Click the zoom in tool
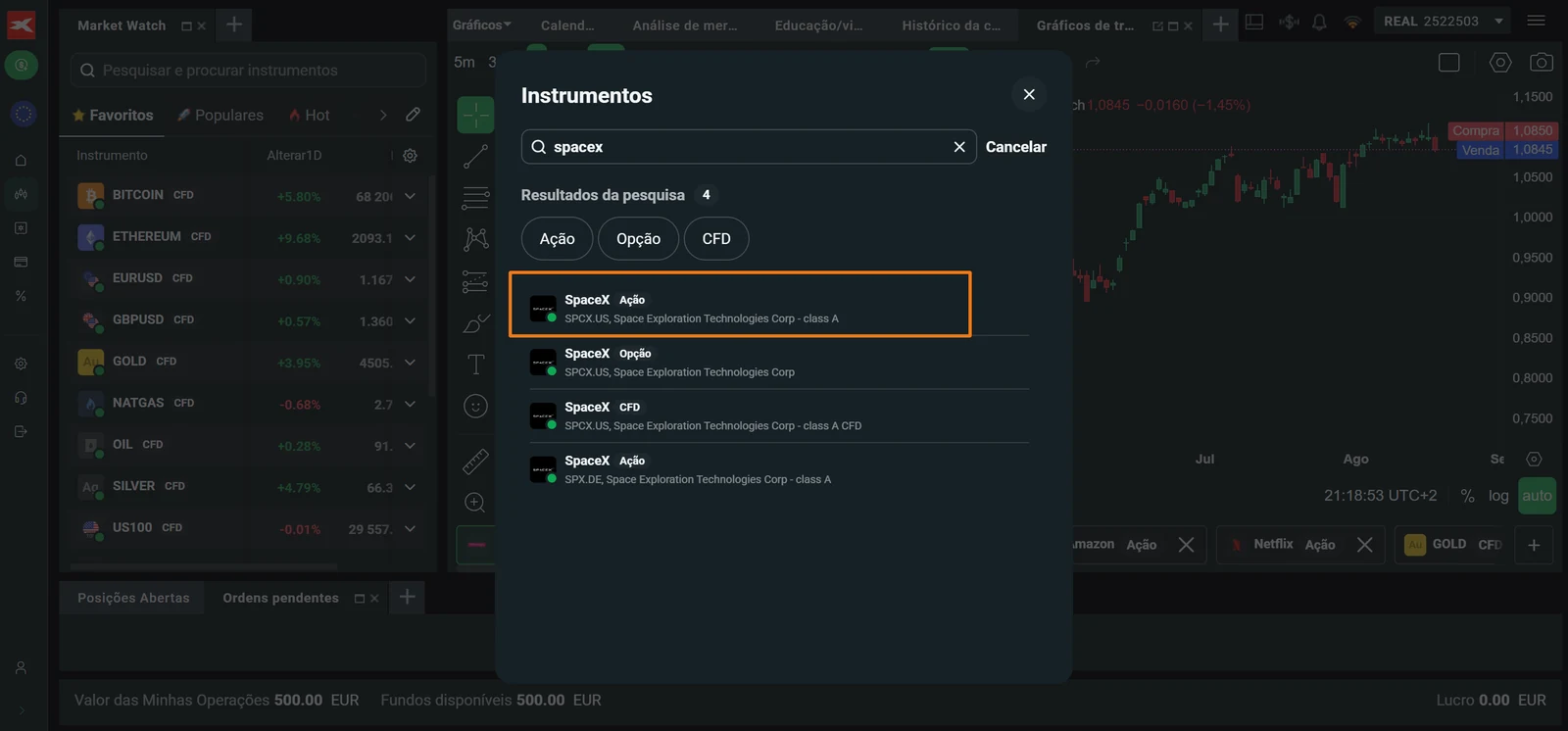The width and height of the screenshot is (1568, 731). pyautogui.click(x=475, y=503)
